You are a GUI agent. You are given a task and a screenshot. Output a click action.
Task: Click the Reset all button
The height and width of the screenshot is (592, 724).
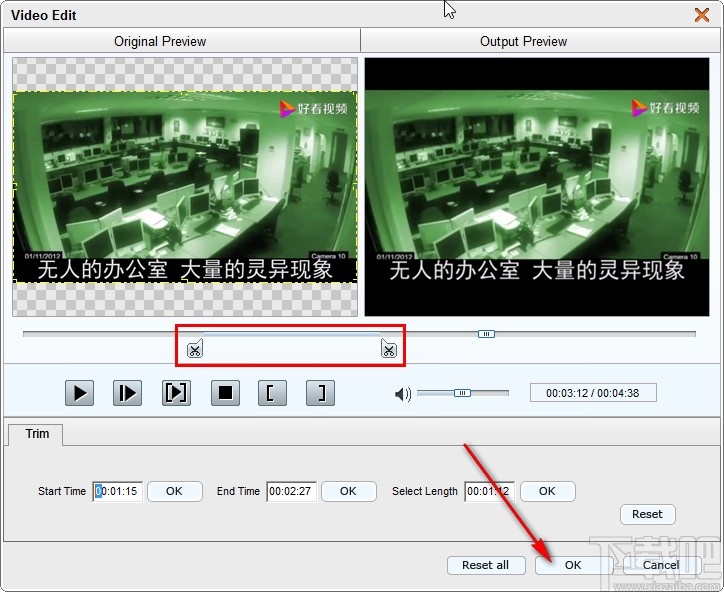pos(486,565)
